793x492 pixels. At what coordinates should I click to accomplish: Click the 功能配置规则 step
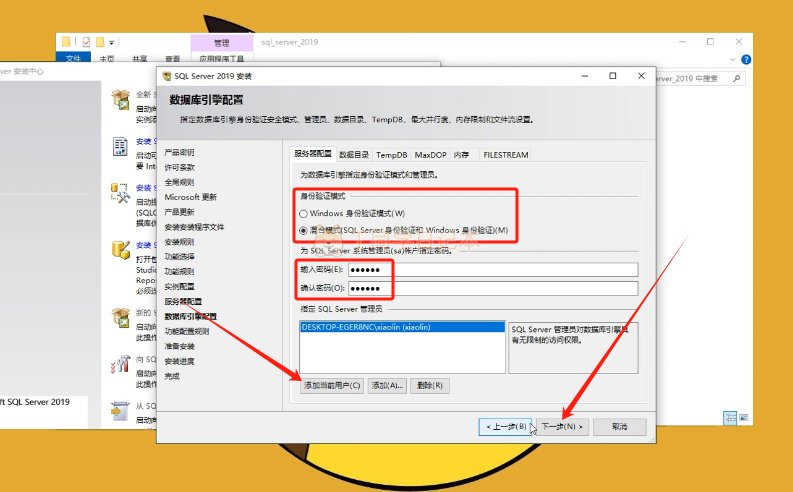point(187,331)
